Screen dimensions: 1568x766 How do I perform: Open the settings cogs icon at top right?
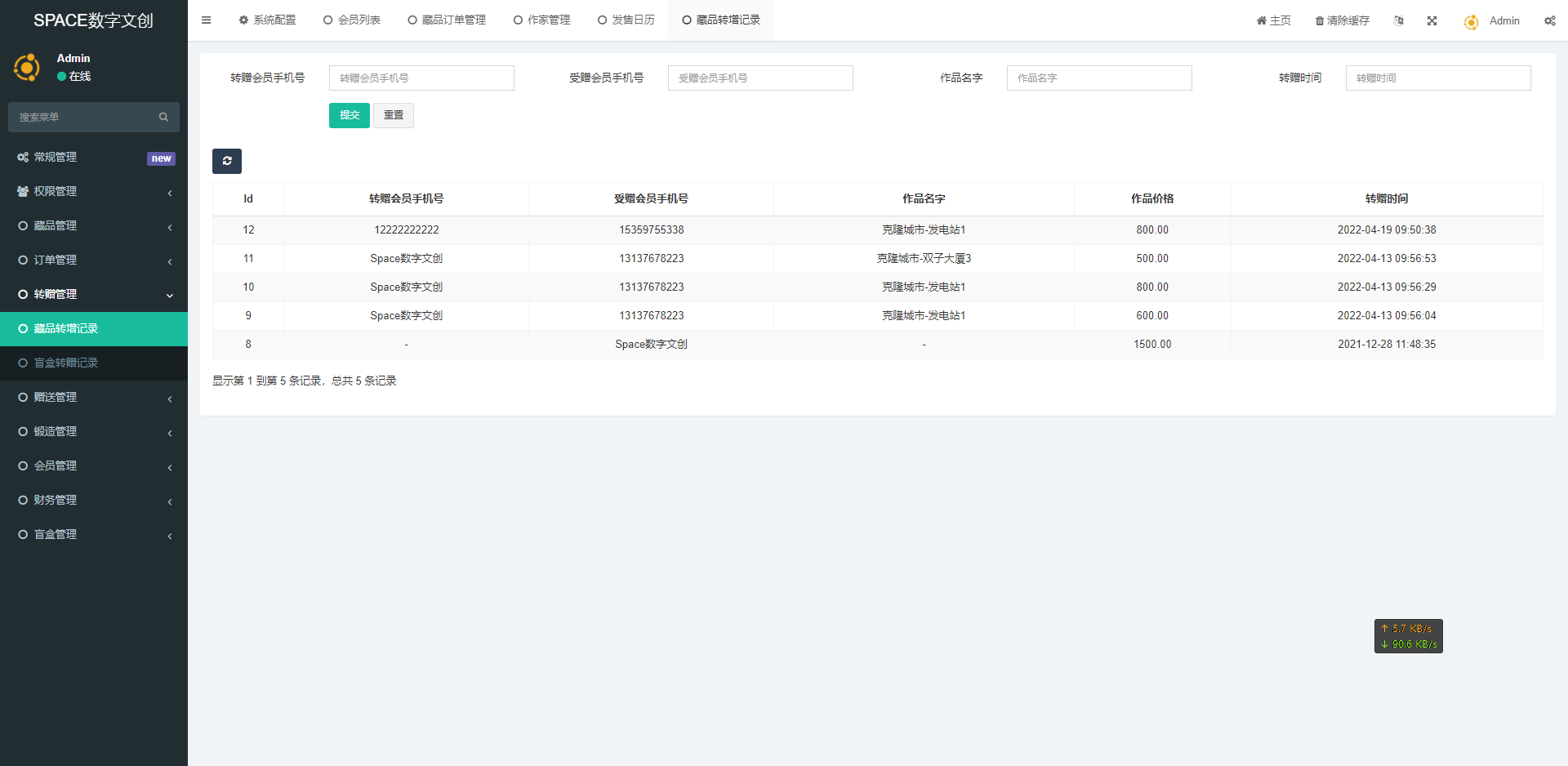[x=1549, y=20]
